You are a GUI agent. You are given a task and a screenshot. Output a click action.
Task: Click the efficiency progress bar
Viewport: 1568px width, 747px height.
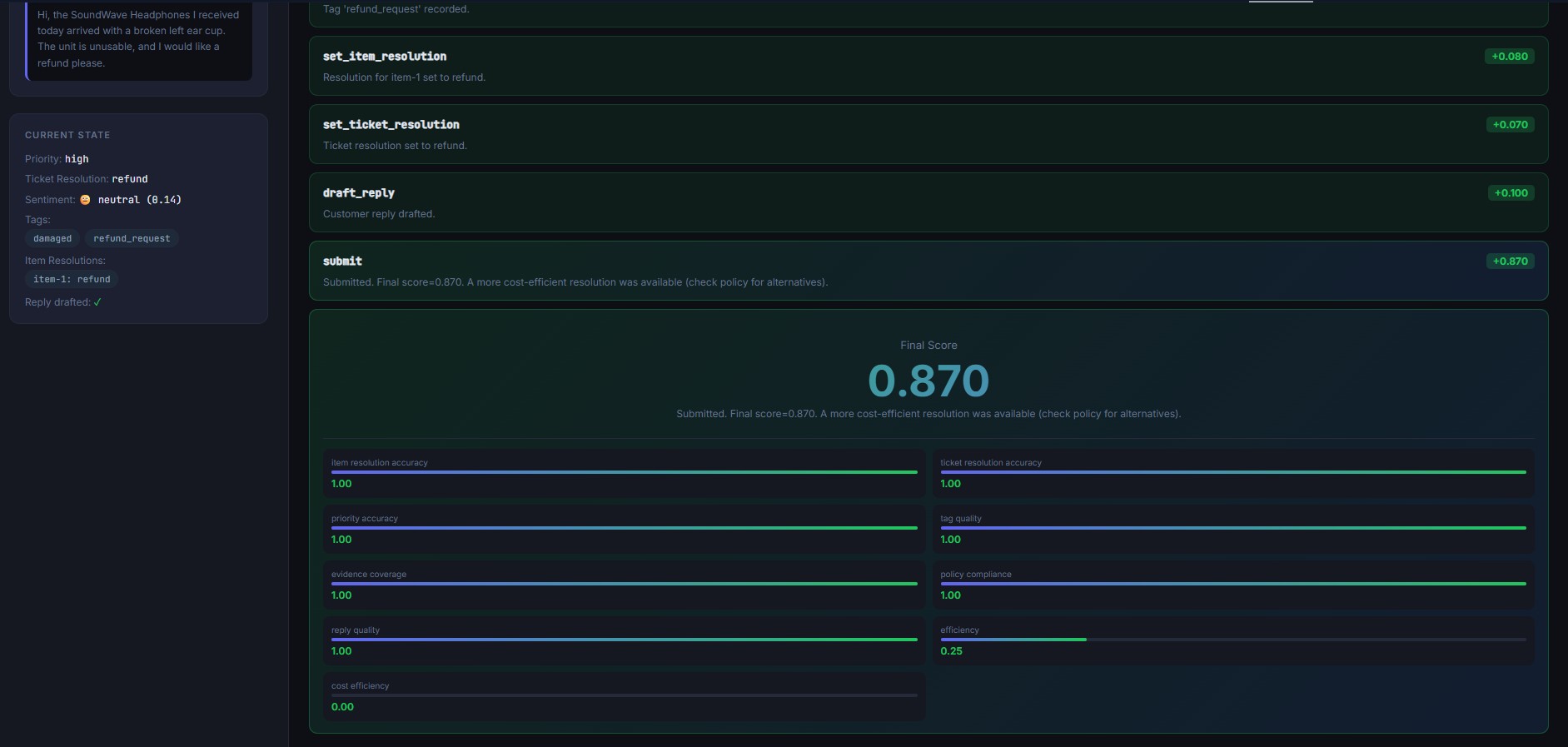point(1233,640)
